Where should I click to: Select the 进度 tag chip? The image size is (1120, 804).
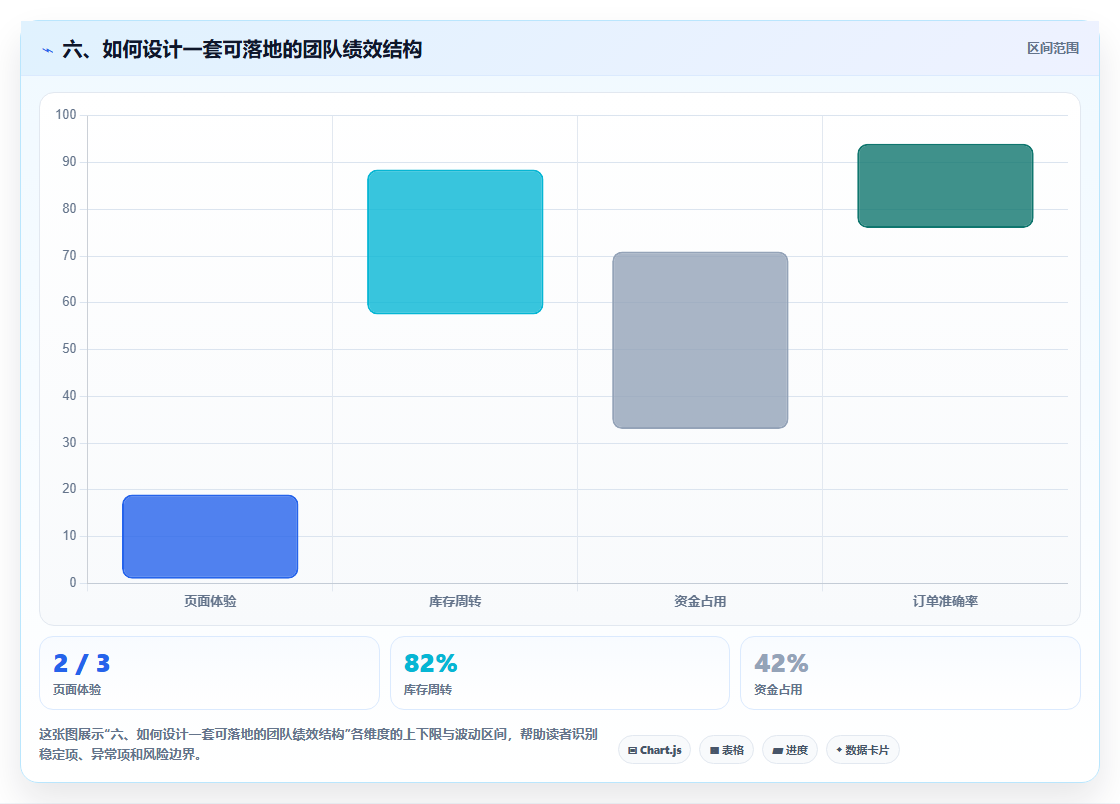tap(790, 750)
